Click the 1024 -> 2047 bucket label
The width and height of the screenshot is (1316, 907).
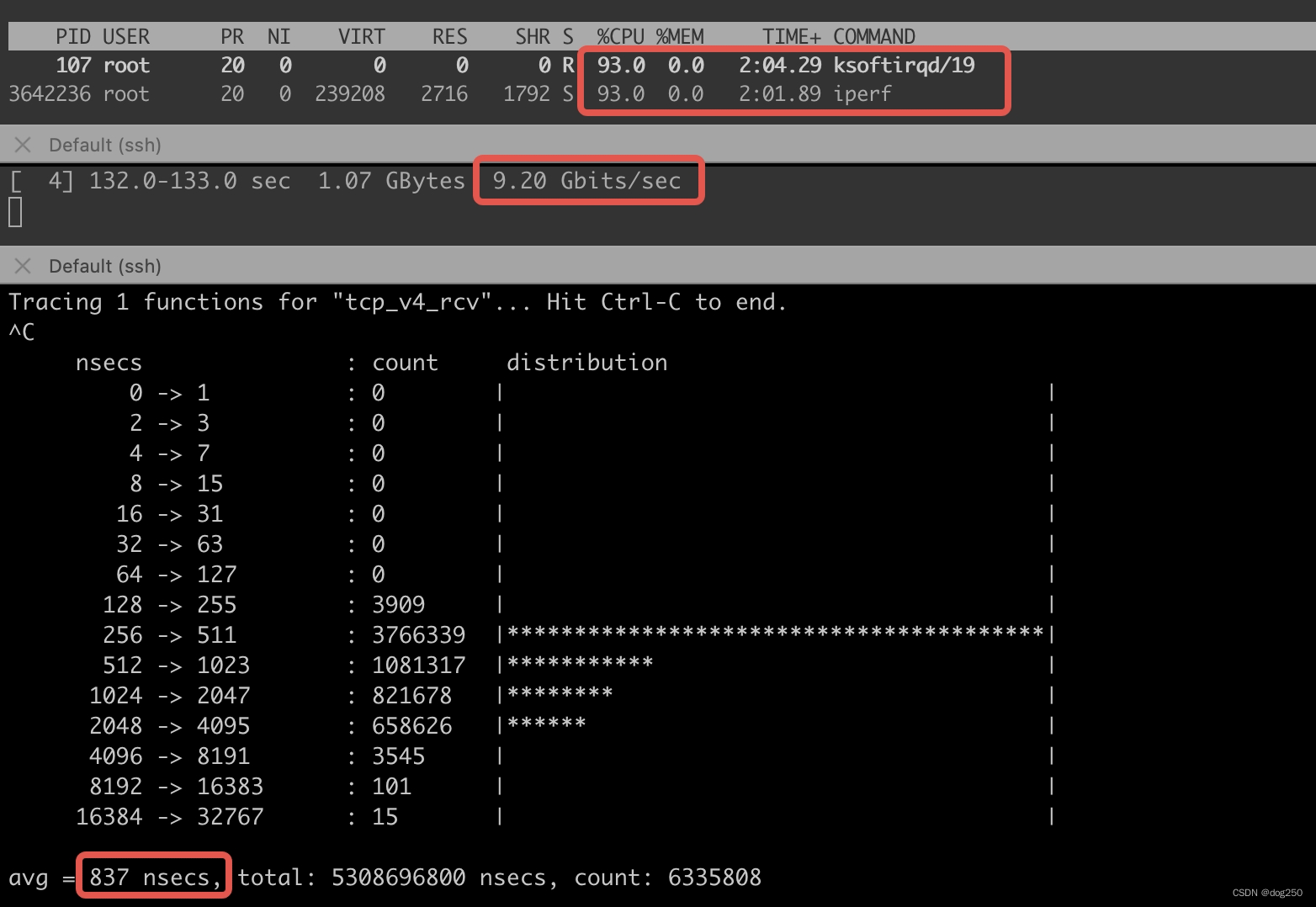[x=169, y=696]
